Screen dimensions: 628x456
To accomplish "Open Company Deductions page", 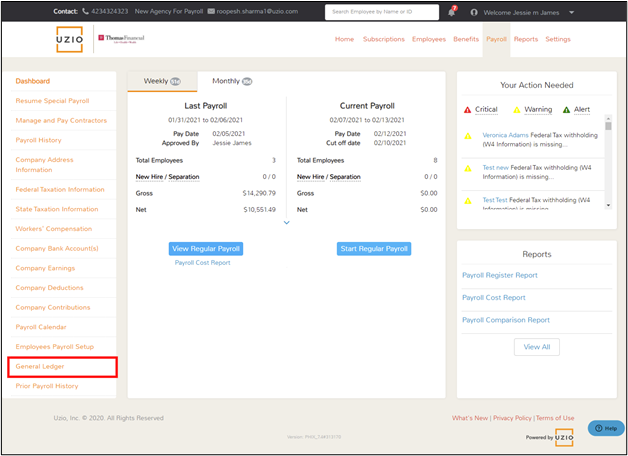I will 50,287.
